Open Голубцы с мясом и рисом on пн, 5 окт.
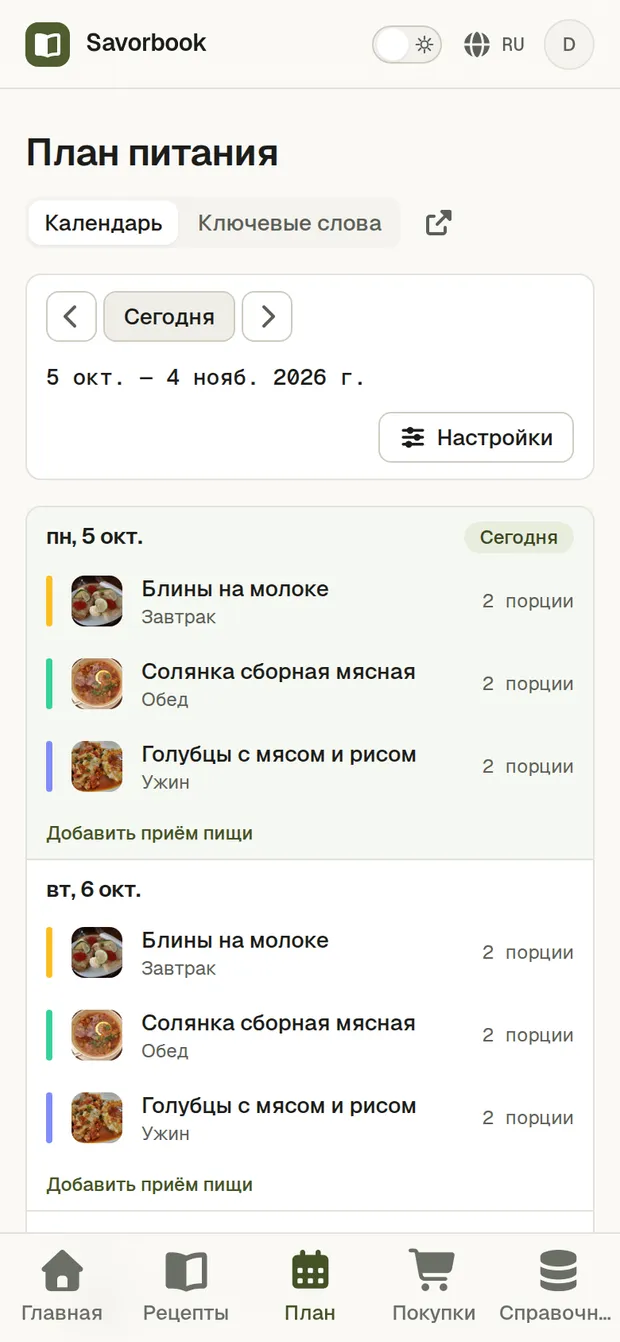 (279, 754)
